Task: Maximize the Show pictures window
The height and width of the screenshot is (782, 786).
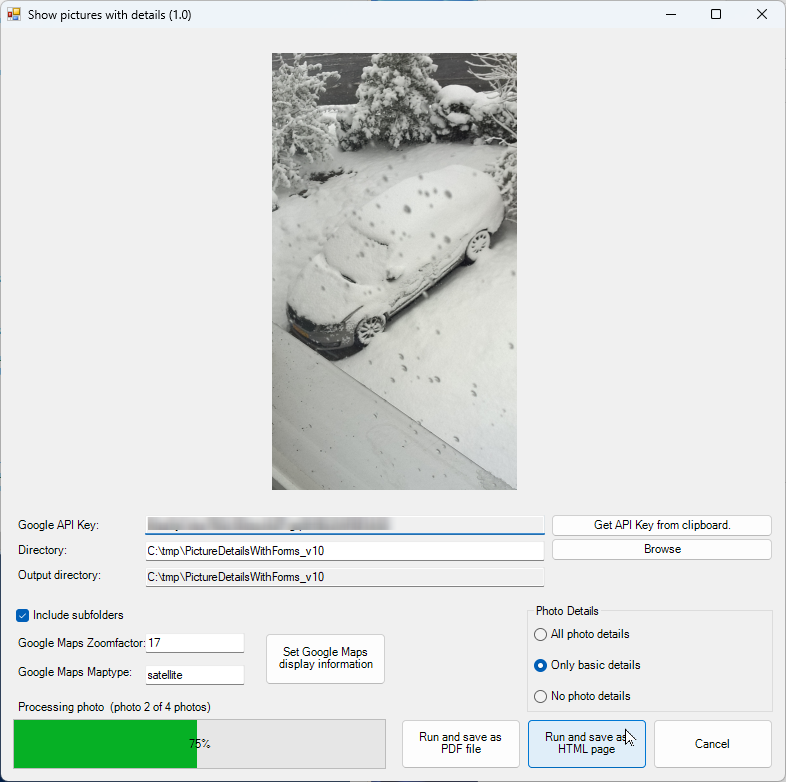Action: pyautogui.click(x=716, y=15)
